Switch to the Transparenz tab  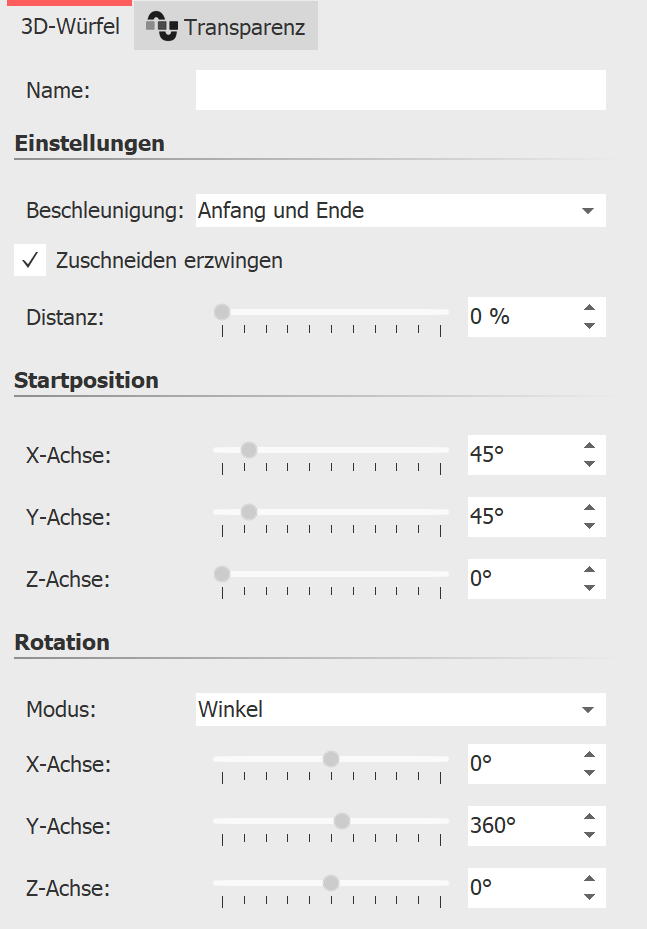coord(225,26)
